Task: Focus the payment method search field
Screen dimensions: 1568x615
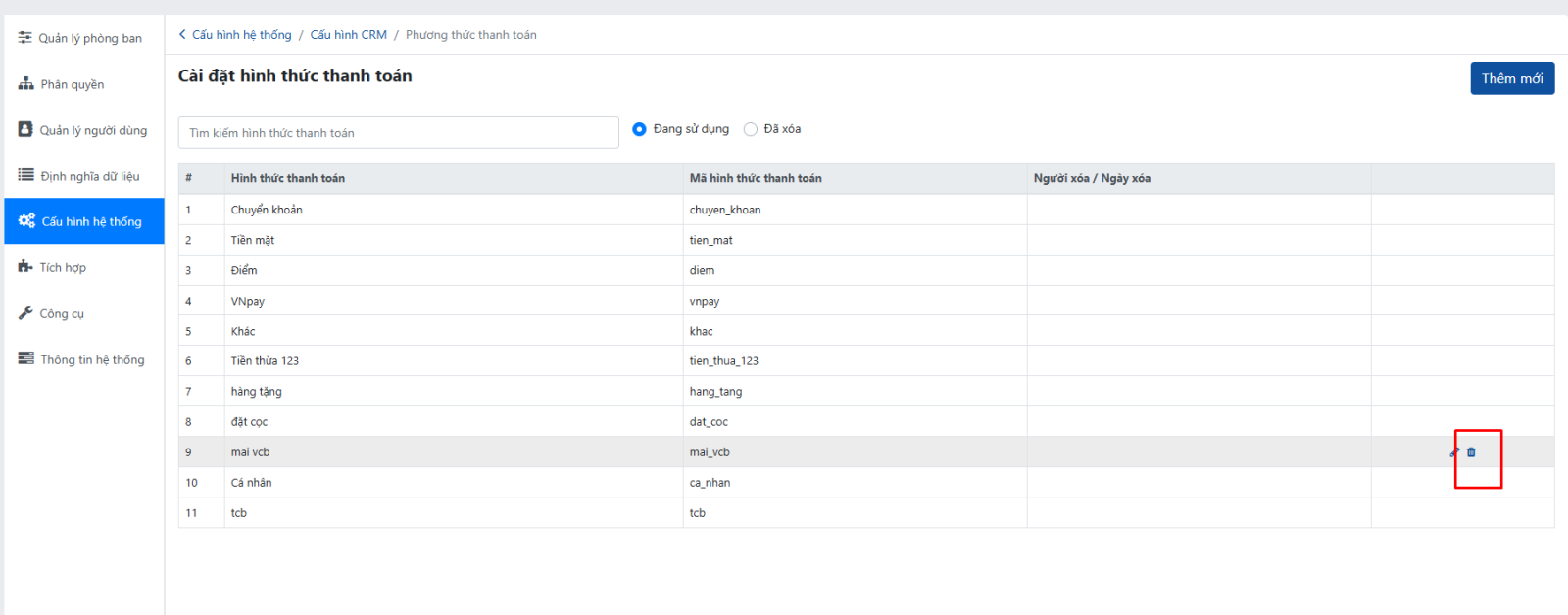Action: 398,133
